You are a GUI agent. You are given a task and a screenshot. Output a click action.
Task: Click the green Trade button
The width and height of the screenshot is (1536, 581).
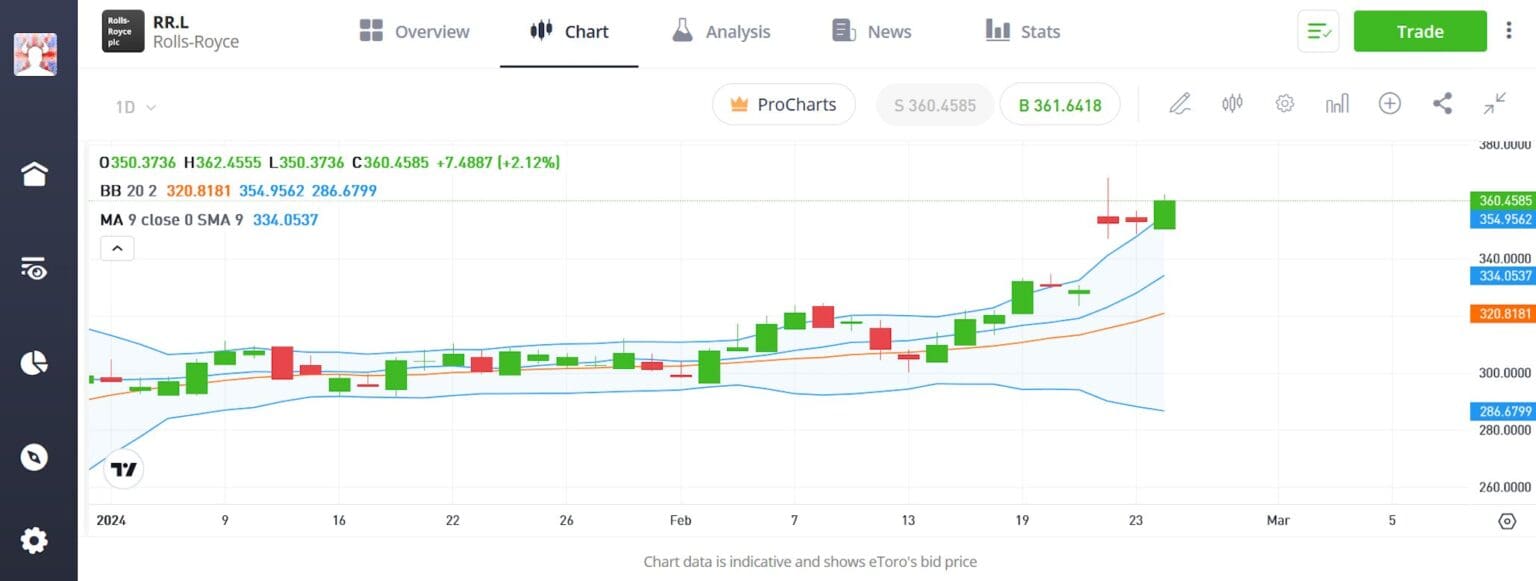click(x=1419, y=31)
